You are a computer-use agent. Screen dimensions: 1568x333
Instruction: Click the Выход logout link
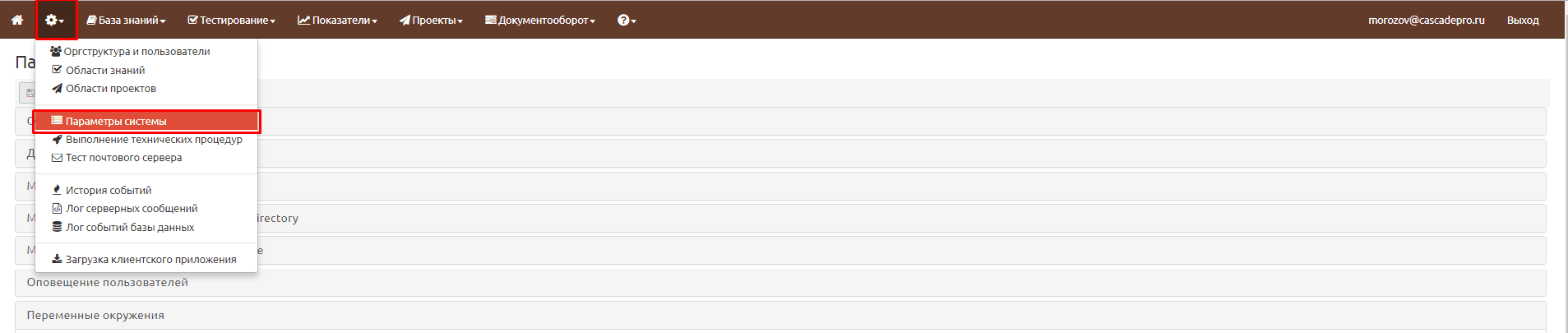tap(1523, 20)
